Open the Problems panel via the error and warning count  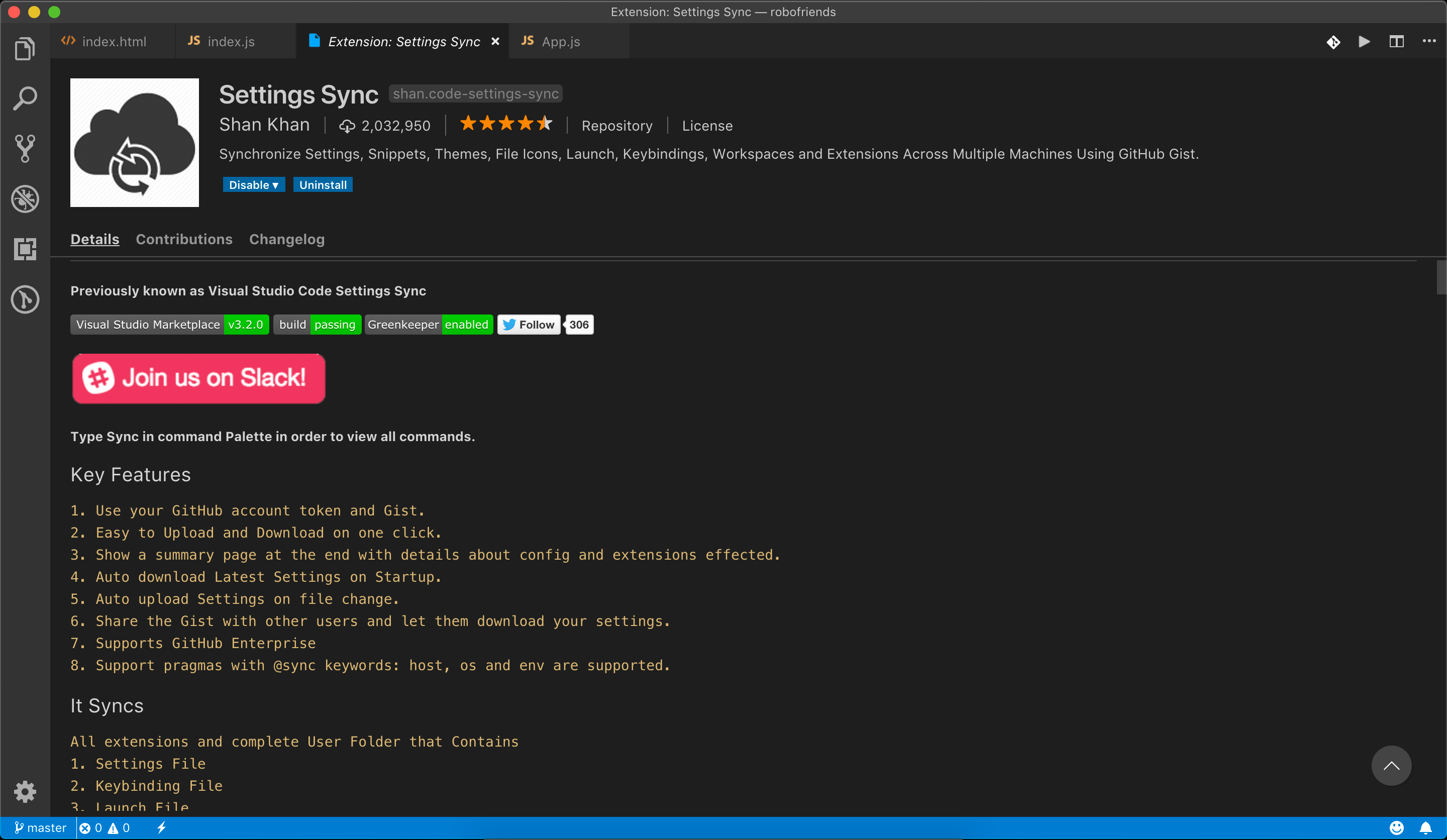(105, 827)
